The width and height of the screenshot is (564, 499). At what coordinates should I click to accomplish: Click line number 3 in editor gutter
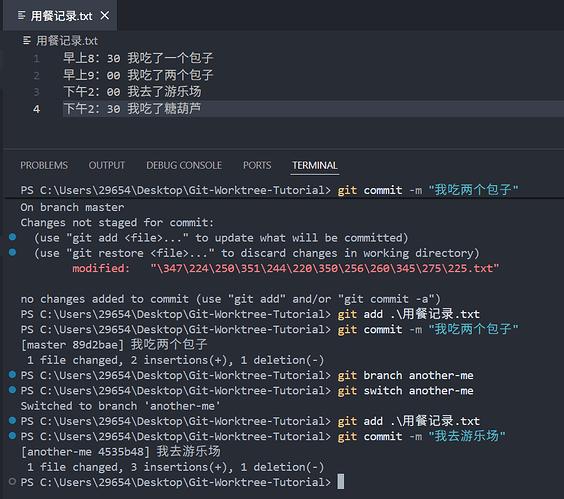[x=36, y=92]
